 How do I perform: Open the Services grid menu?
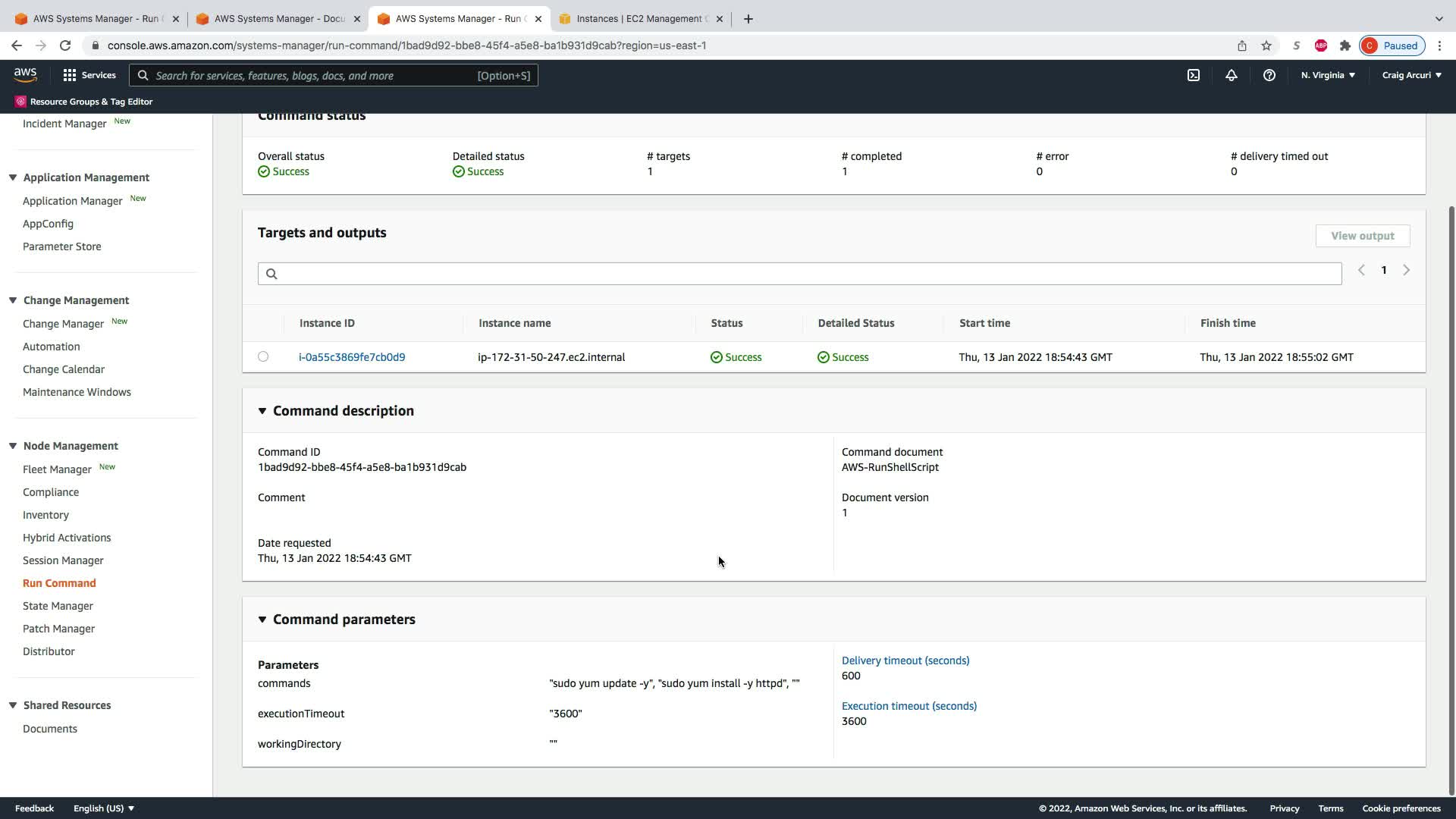[x=89, y=75]
